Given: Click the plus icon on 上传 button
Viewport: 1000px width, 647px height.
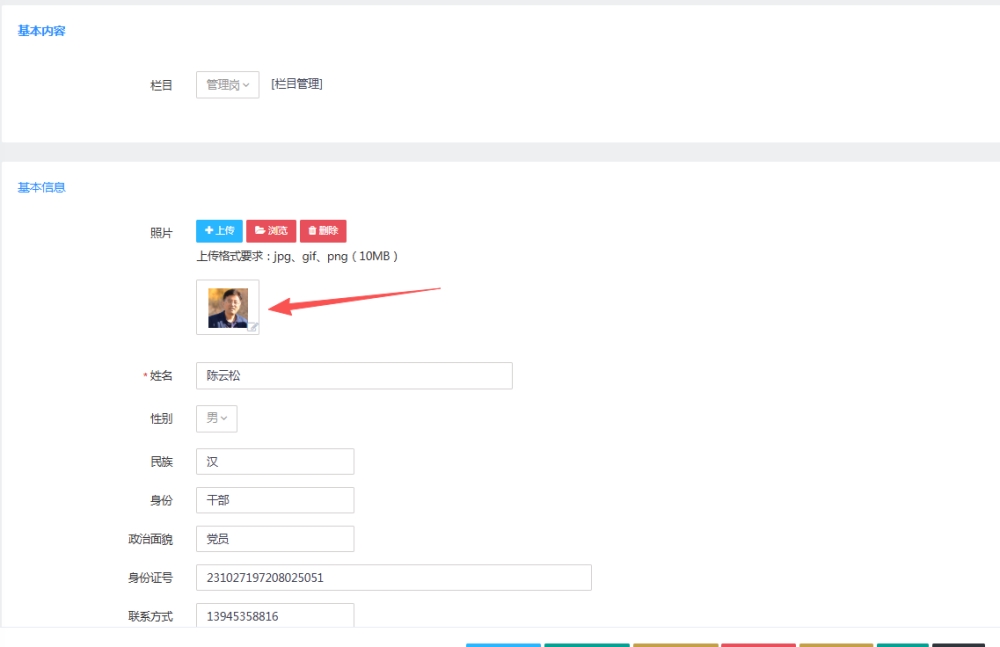Looking at the screenshot, I should (209, 231).
